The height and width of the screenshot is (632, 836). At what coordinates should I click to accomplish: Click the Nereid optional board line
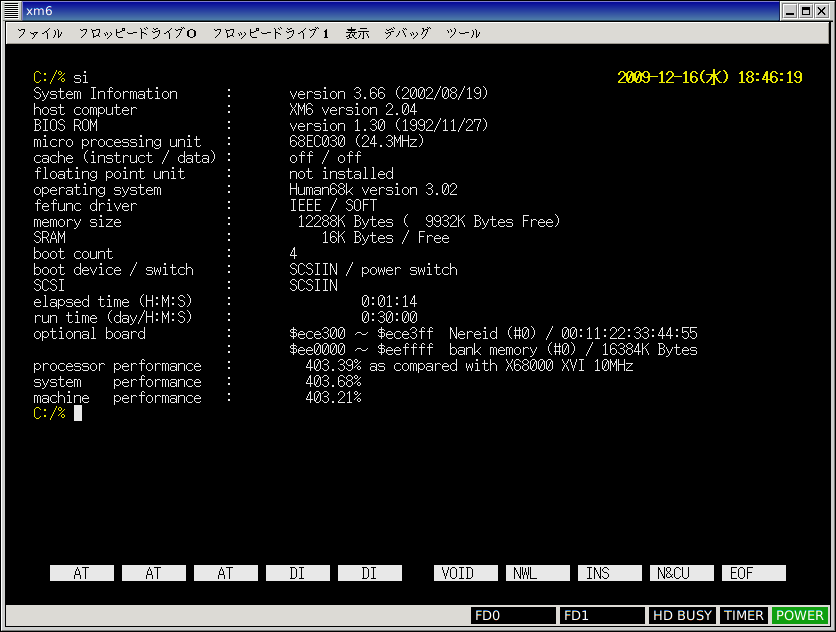(493, 334)
